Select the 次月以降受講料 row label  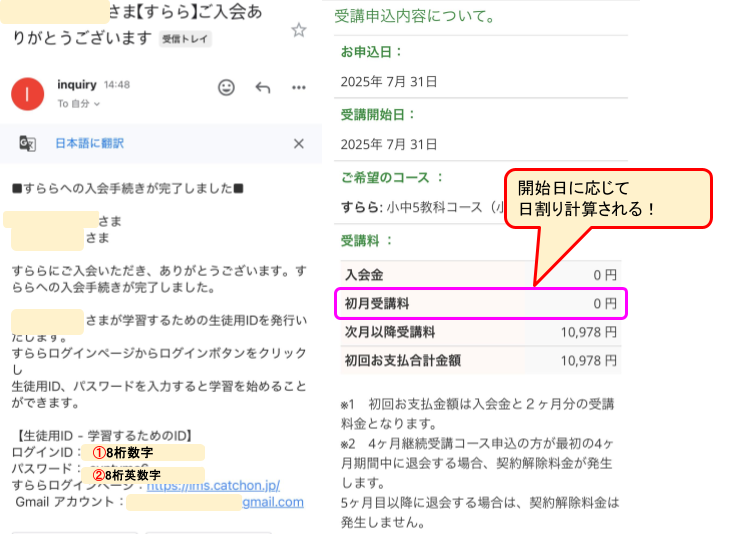[390, 332]
